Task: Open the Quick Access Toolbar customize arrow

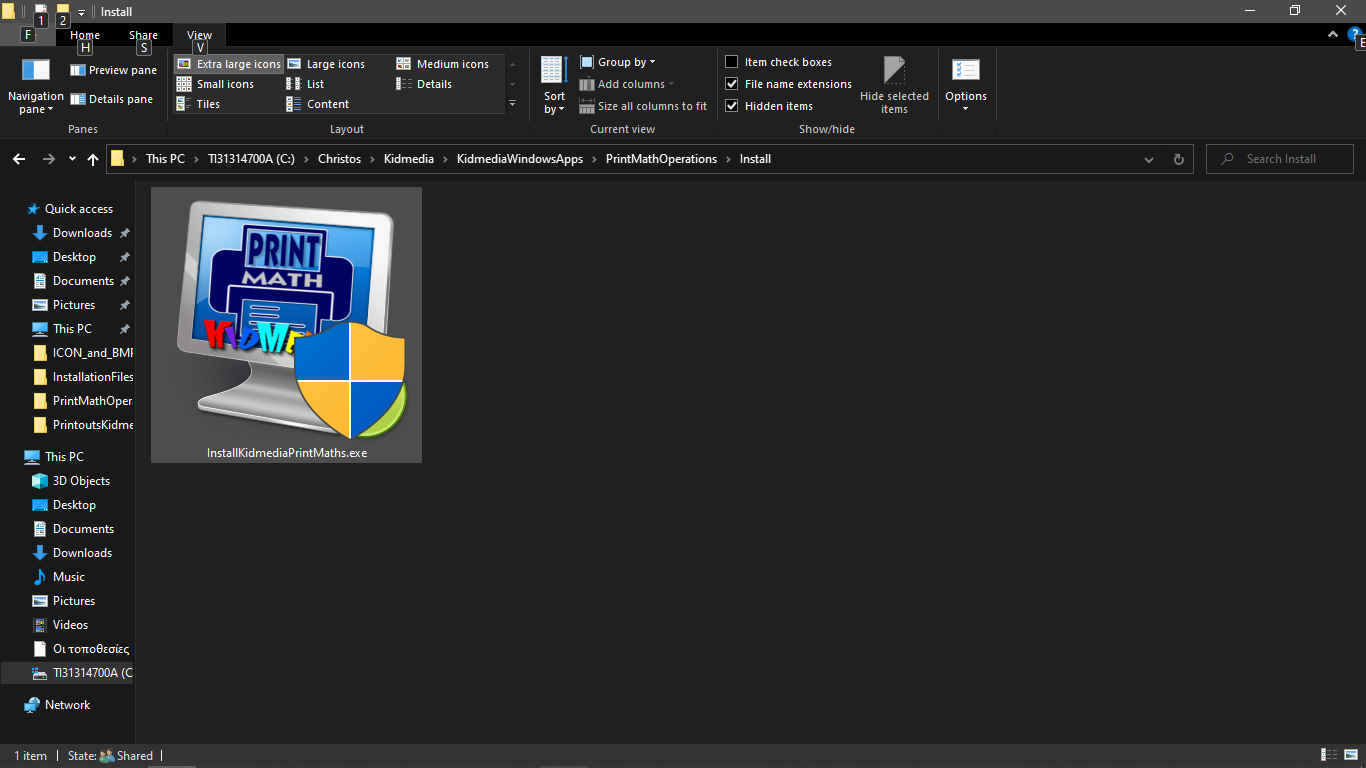Action: (82, 12)
